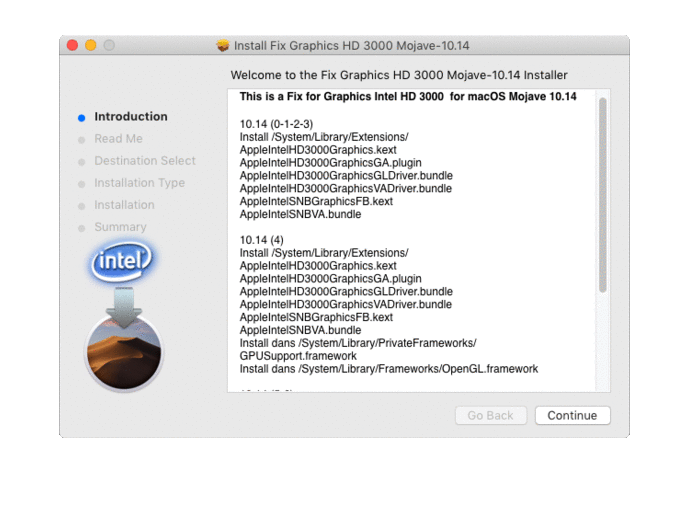Screen dimensions: 688x506
Task: Click the Go Back button
Action: point(490,415)
